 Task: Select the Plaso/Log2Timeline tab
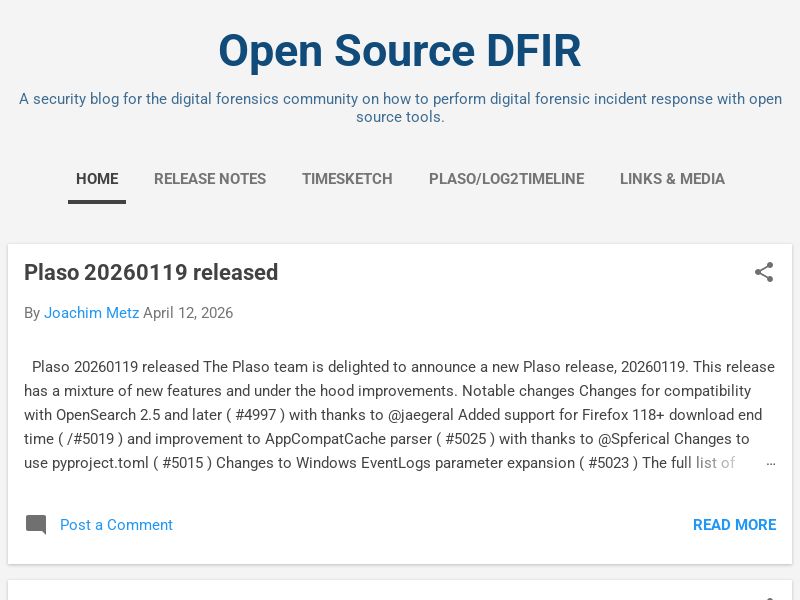506,179
